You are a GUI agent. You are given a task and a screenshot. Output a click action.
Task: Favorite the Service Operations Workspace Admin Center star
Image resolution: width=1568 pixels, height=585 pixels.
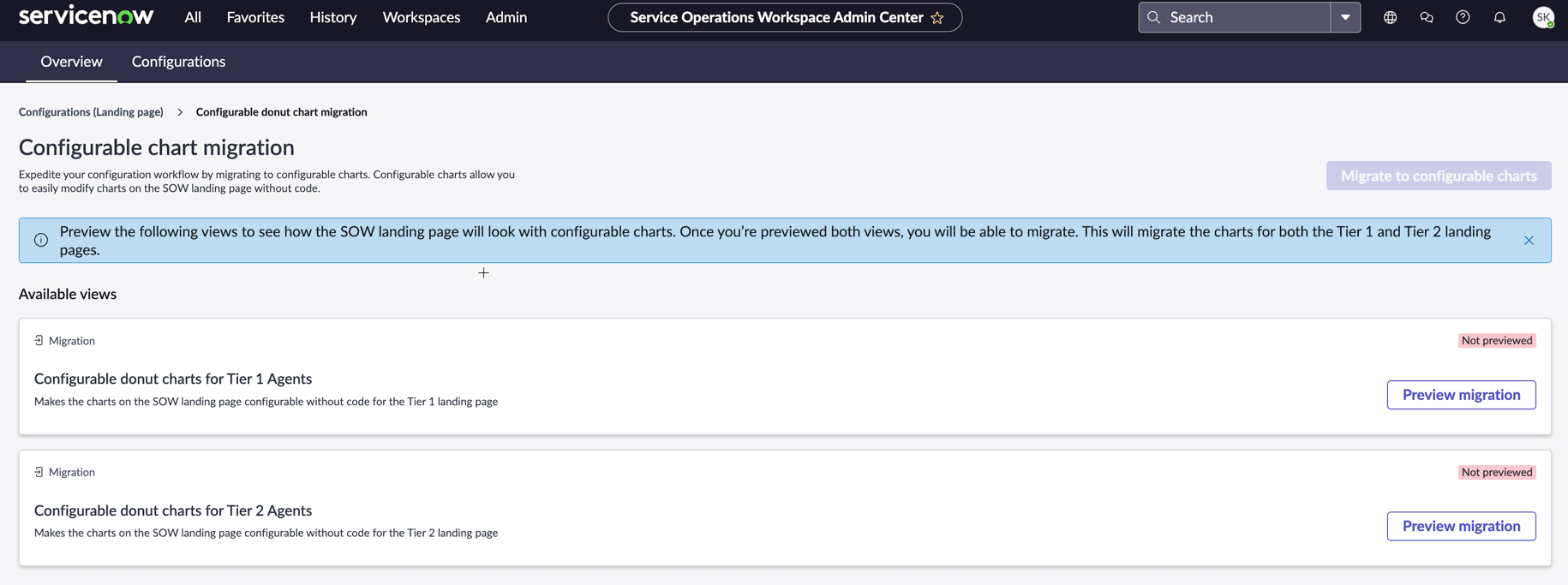[937, 17]
